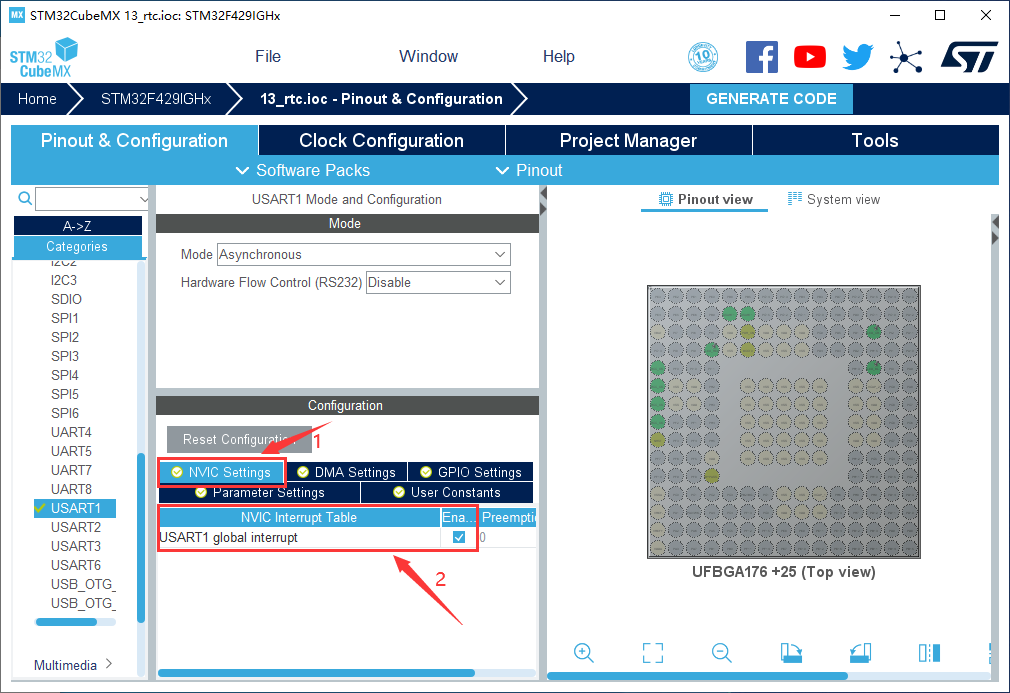The width and height of the screenshot is (1010, 693).
Task: Select USART6 in peripheral list
Action: click(76, 565)
